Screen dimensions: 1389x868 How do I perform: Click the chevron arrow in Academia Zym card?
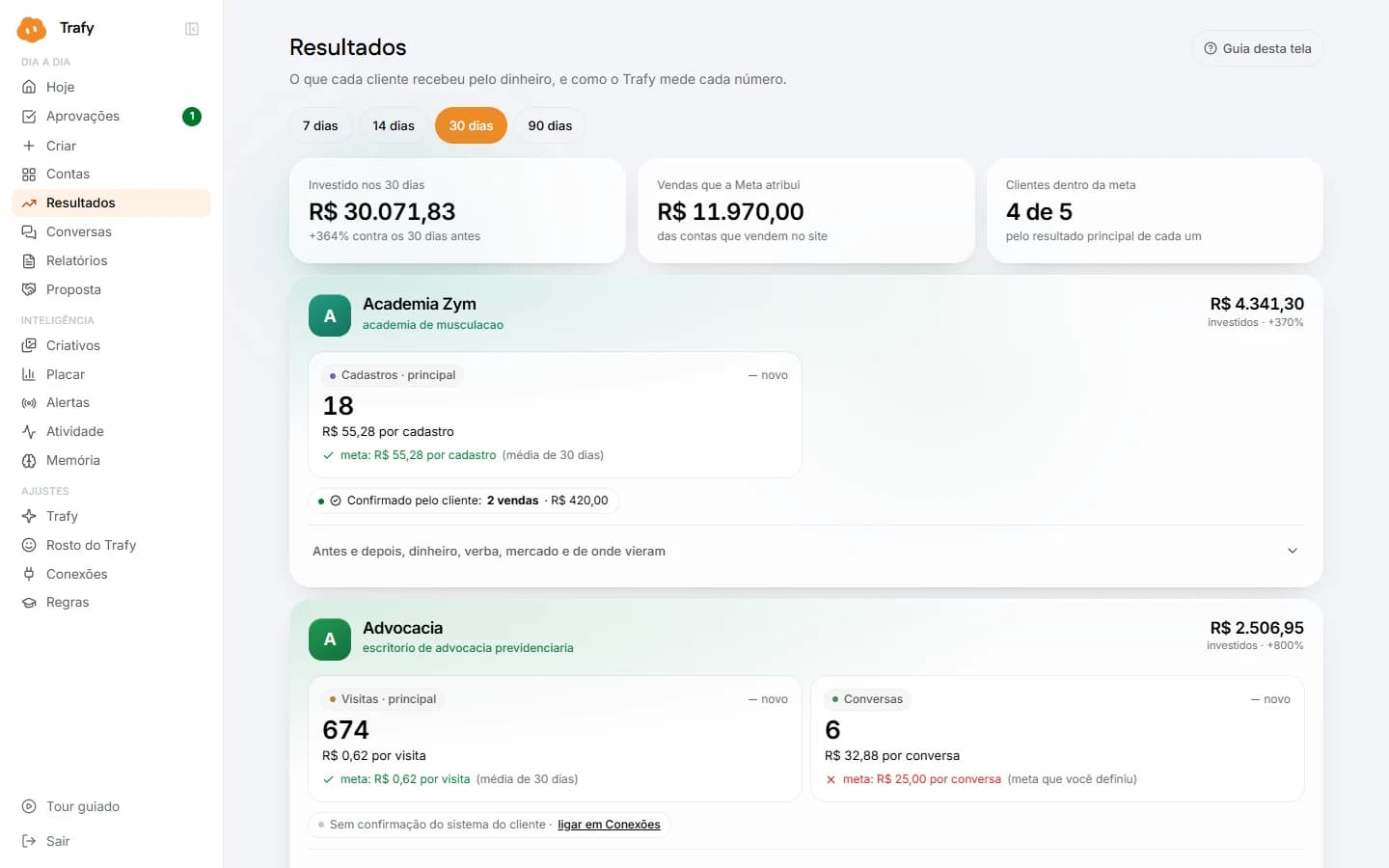point(1293,551)
